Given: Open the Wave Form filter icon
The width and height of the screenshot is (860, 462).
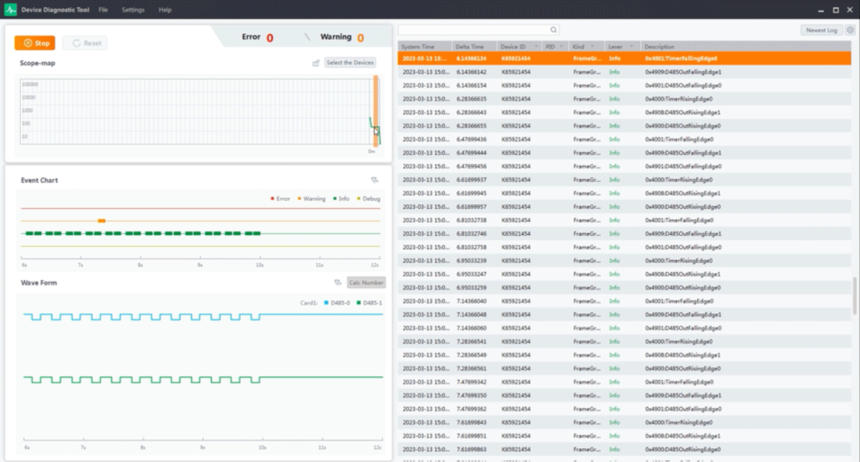Looking at the screenshot, I should coord(337,283).
